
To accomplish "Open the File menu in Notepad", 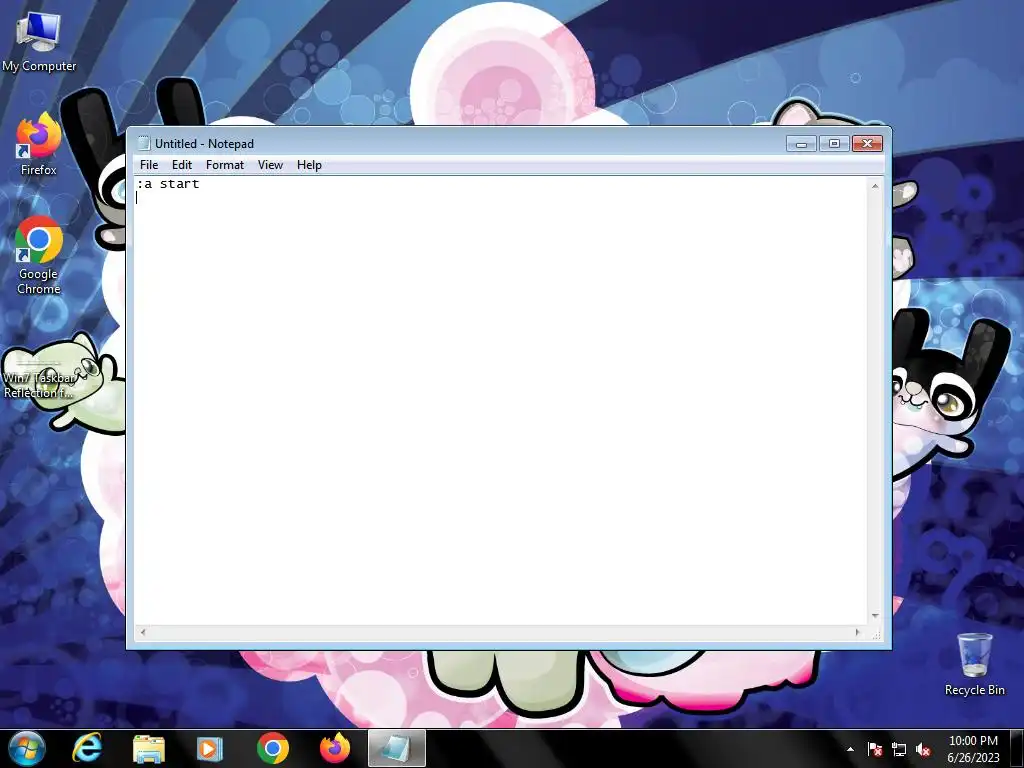I will coord(149,165).
